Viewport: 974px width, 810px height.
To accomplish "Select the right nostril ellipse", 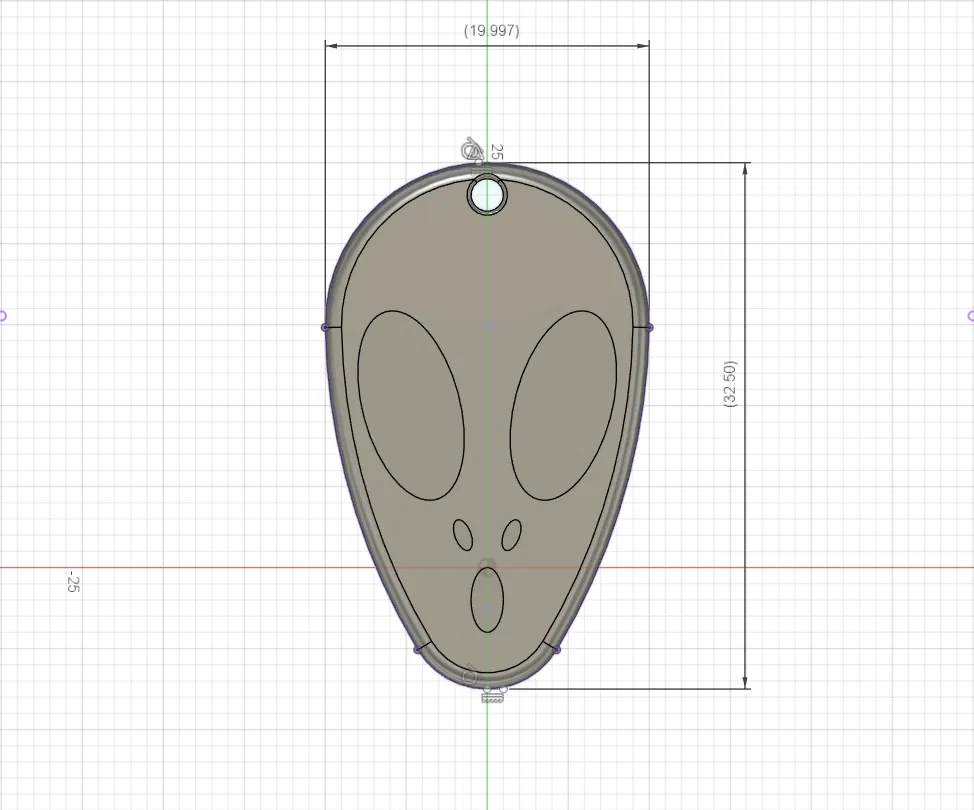I will click(x=511, y=535).
